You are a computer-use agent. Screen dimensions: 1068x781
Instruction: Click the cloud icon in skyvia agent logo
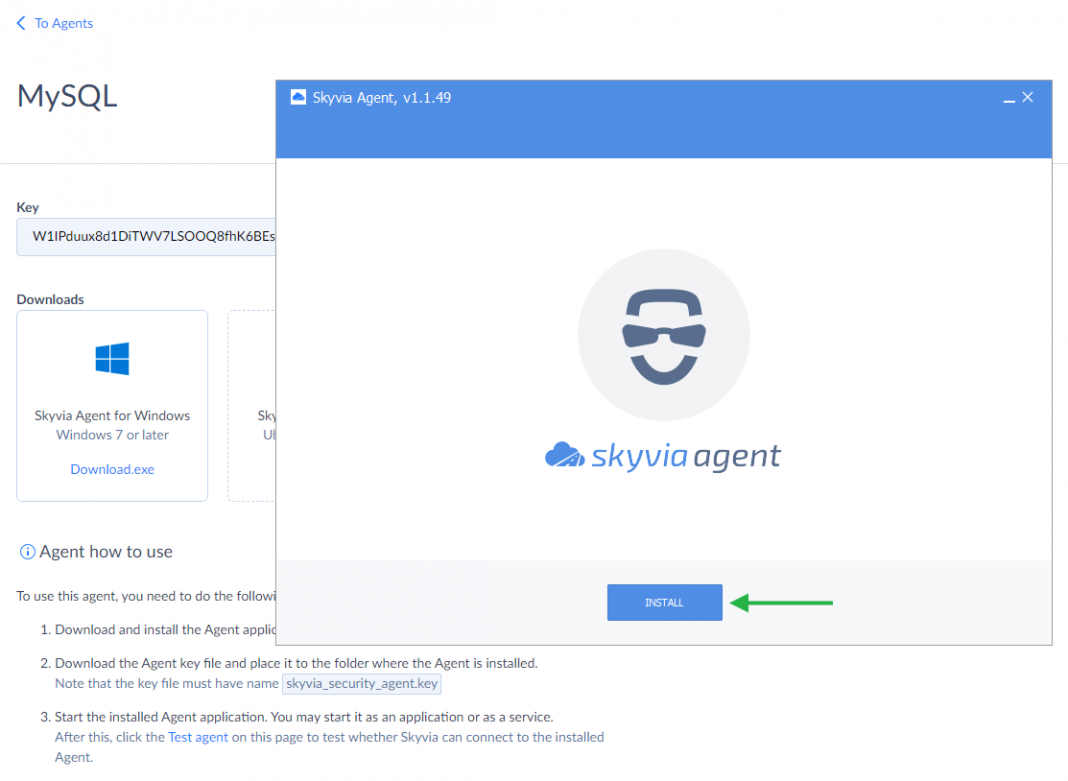click(564, 456)
